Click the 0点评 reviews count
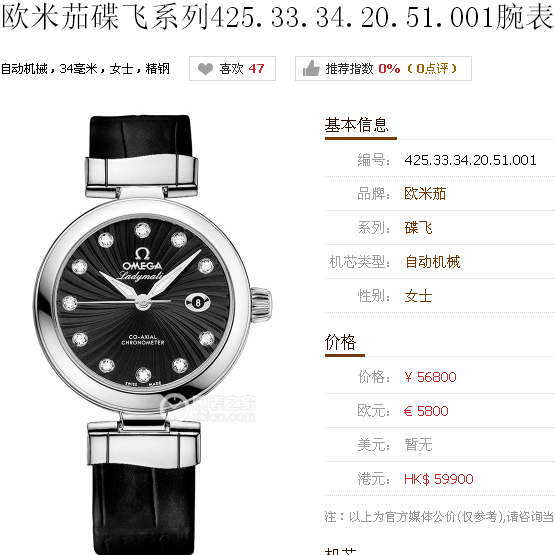This screenshot has width=555, height=555. click(x=432, y=68)
